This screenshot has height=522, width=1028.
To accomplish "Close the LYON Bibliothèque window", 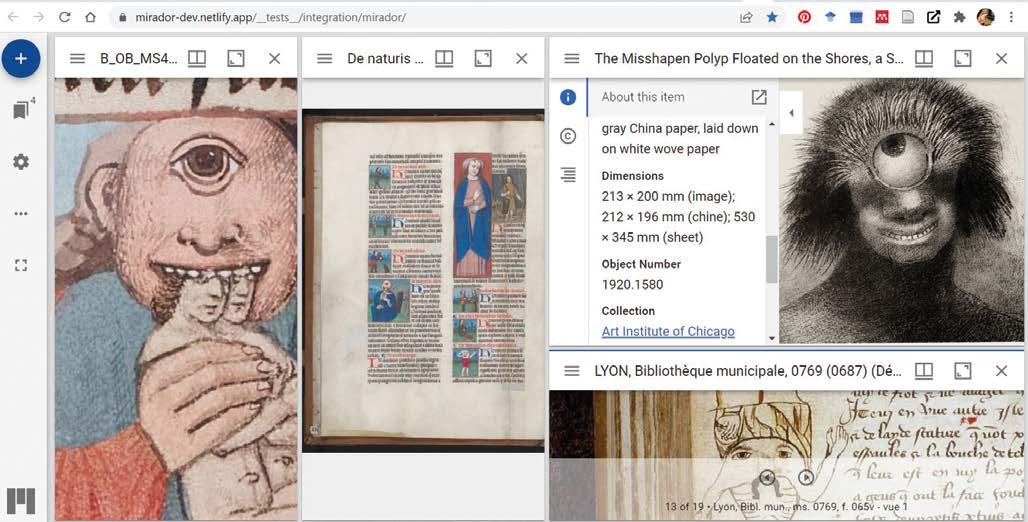I will pos(1001,371).
